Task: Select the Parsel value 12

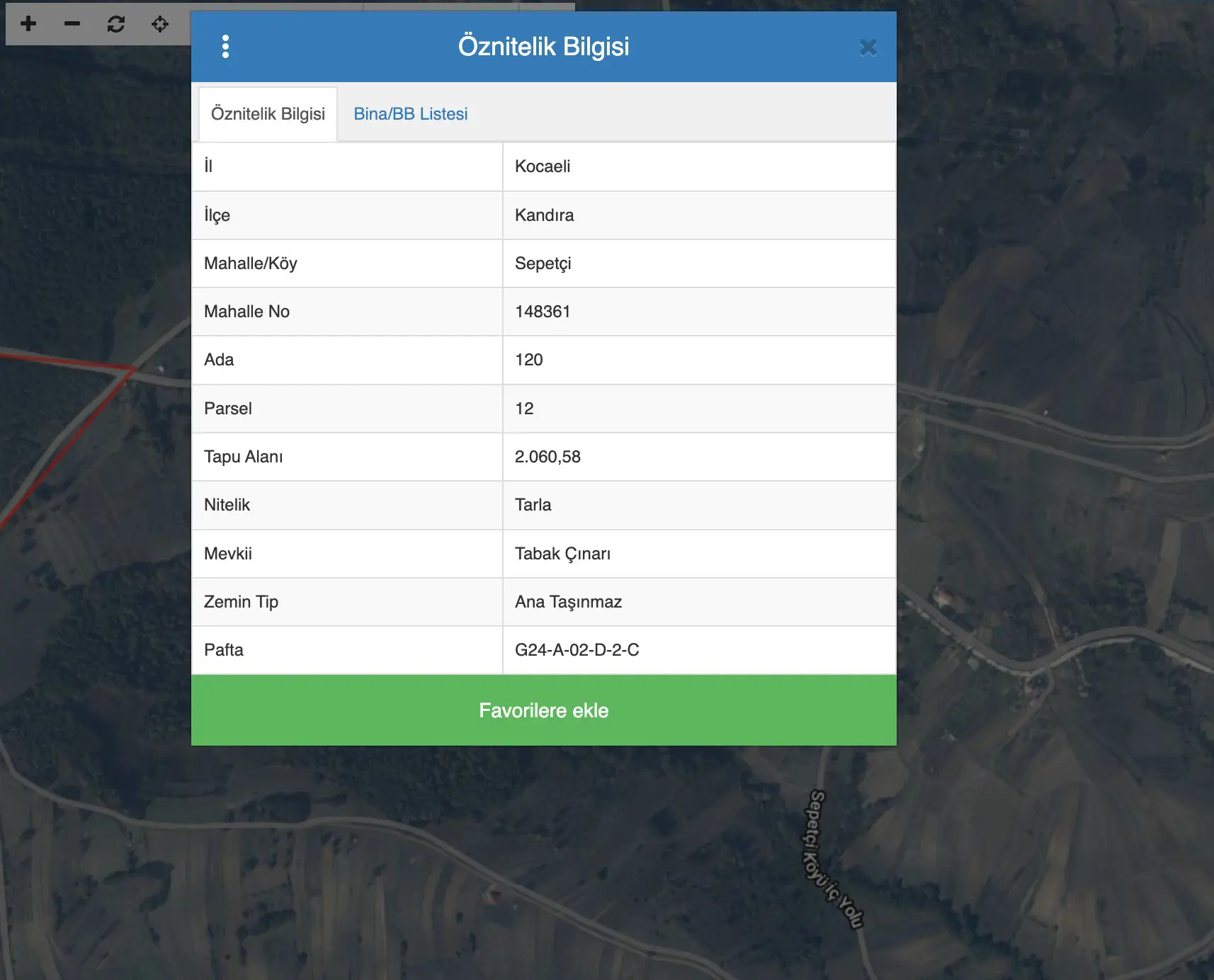Action: point(524,409)
